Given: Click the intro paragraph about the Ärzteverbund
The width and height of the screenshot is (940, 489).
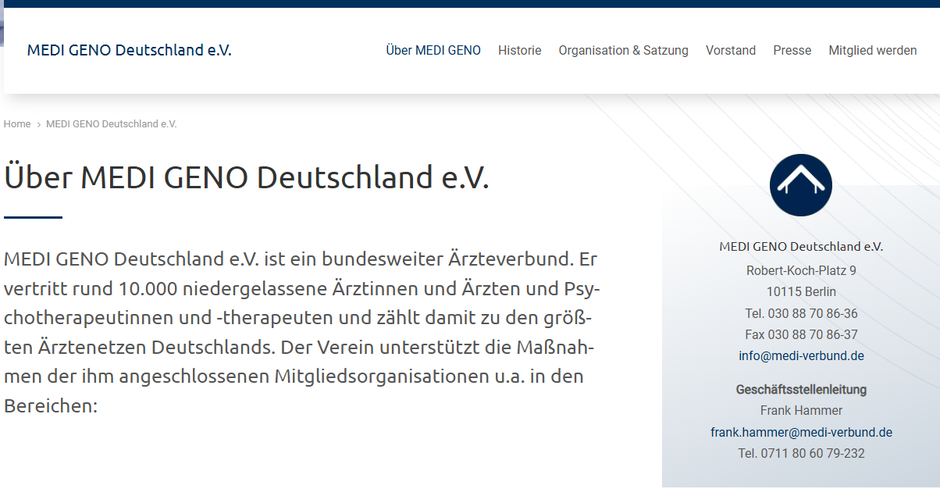Looking at the screenshot, I should (302, 332).
